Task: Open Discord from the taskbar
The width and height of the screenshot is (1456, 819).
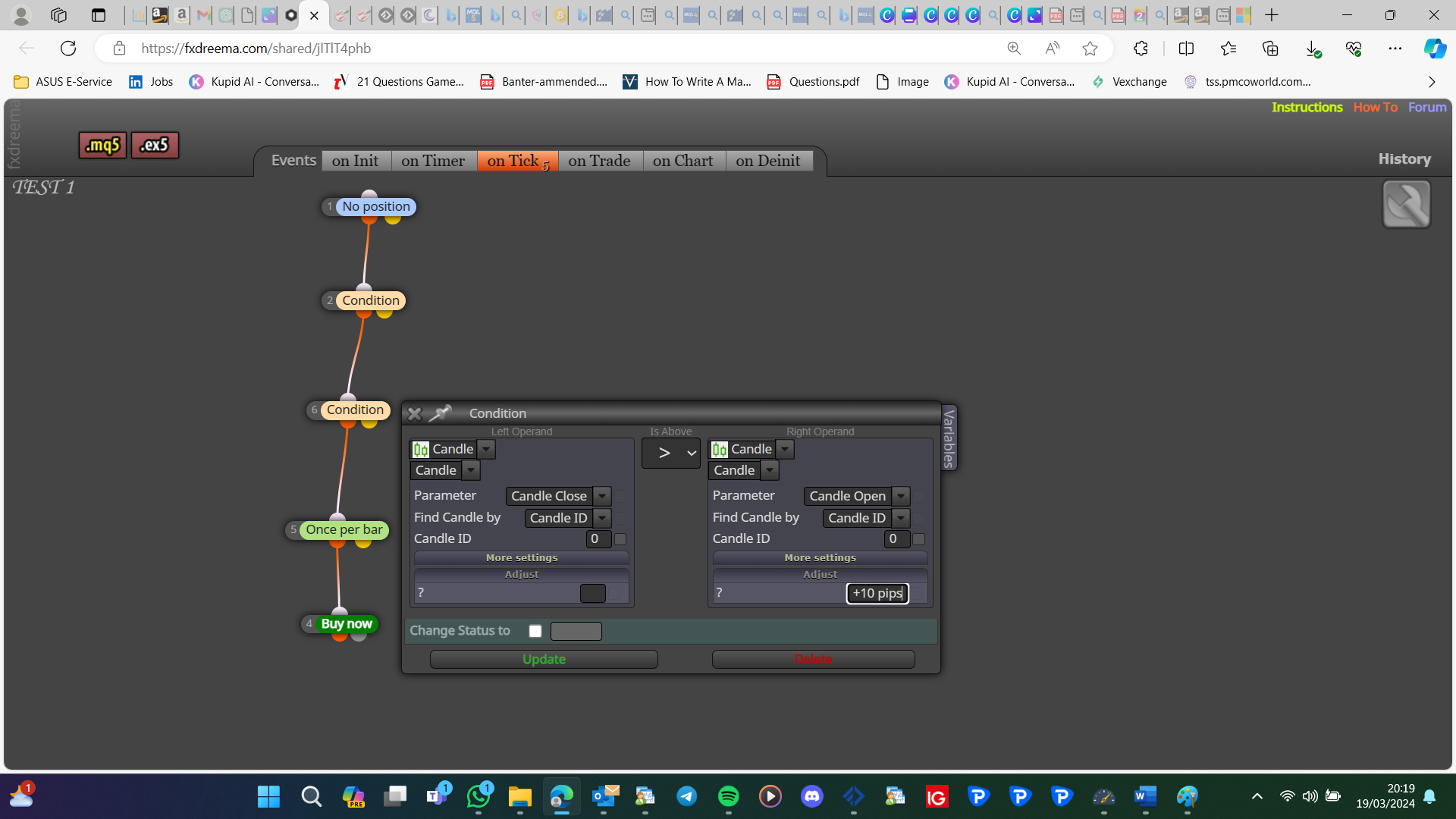Action: click(x=812, y=796)
